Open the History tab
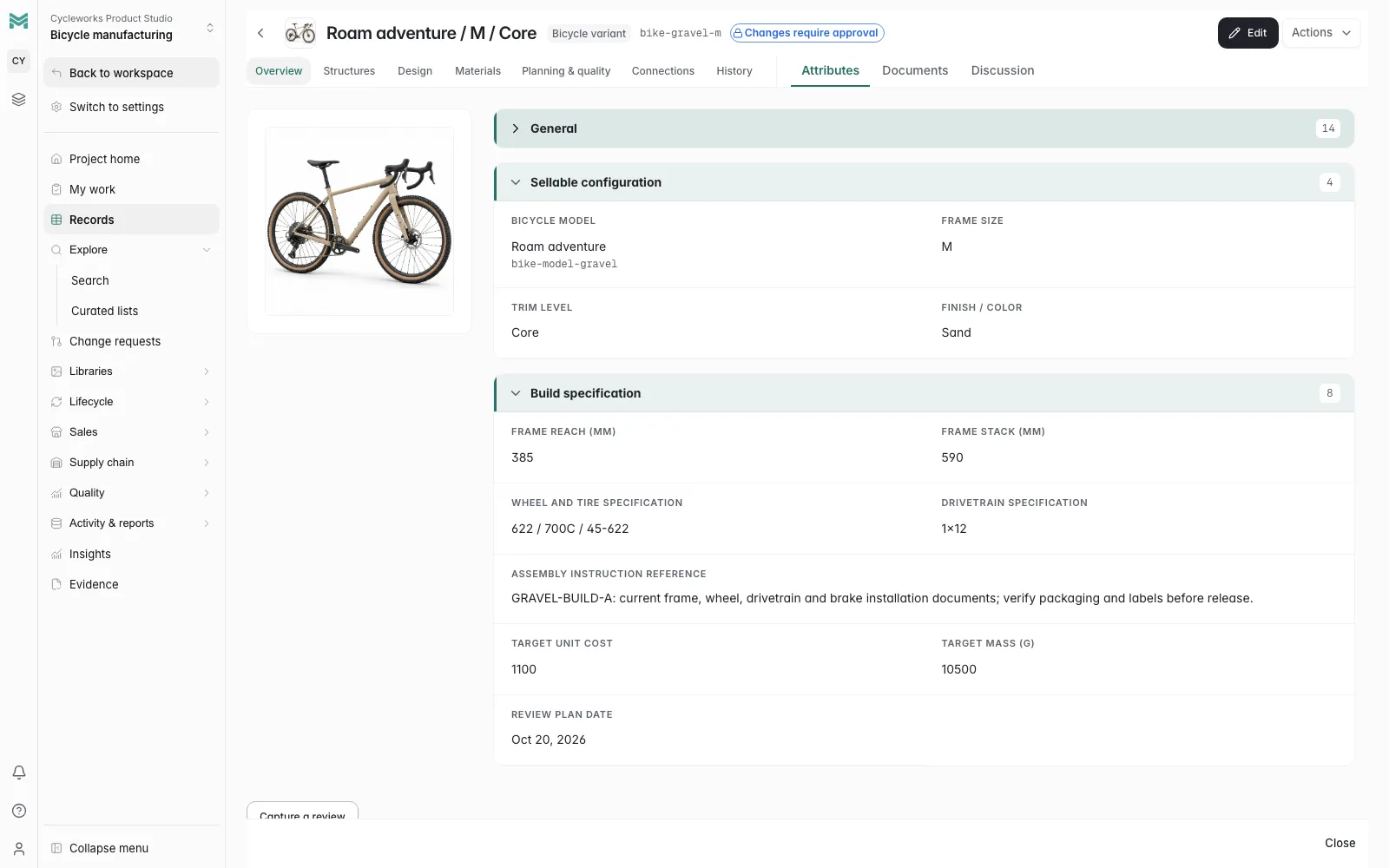 pos(734,71)
